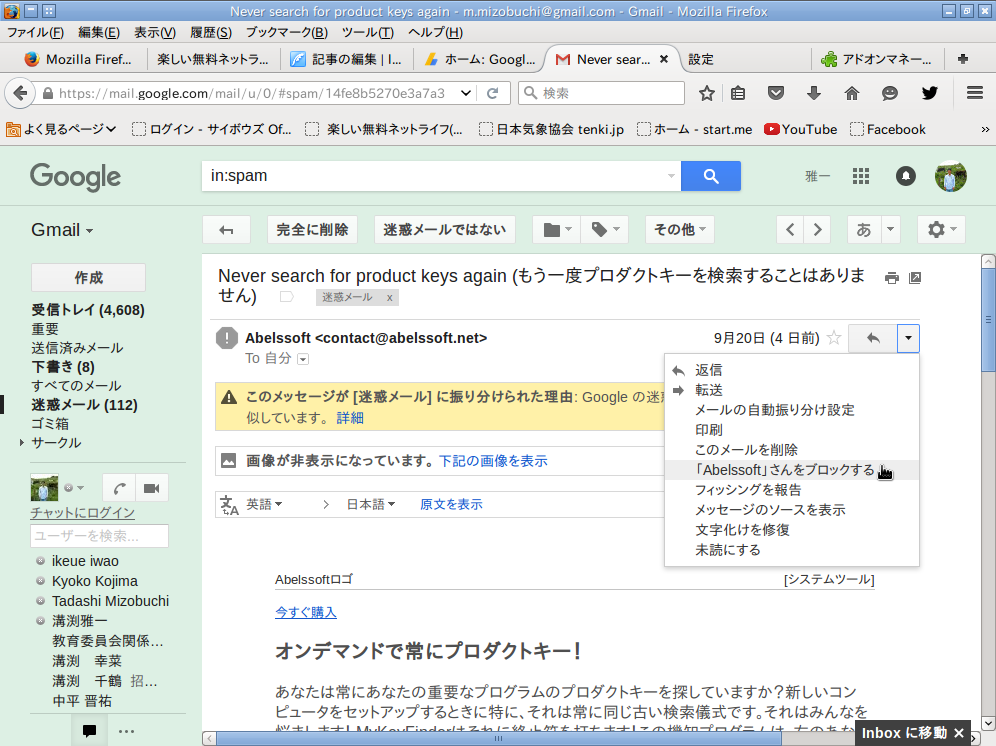Go to the older message arrow
Image resolution: width=996 pixels, height=746 pixels.
[x=818, y=230]
